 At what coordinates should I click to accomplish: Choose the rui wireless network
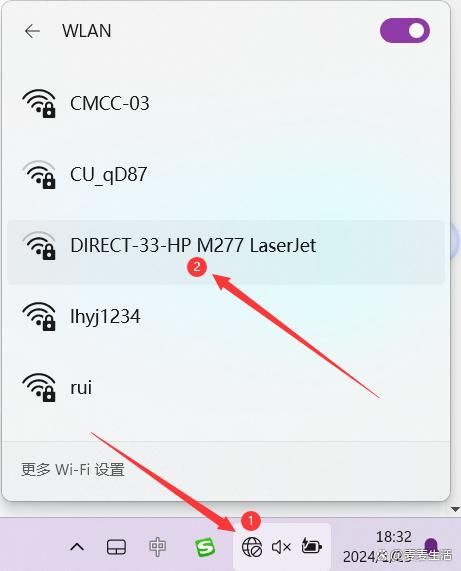click(226, 387)
